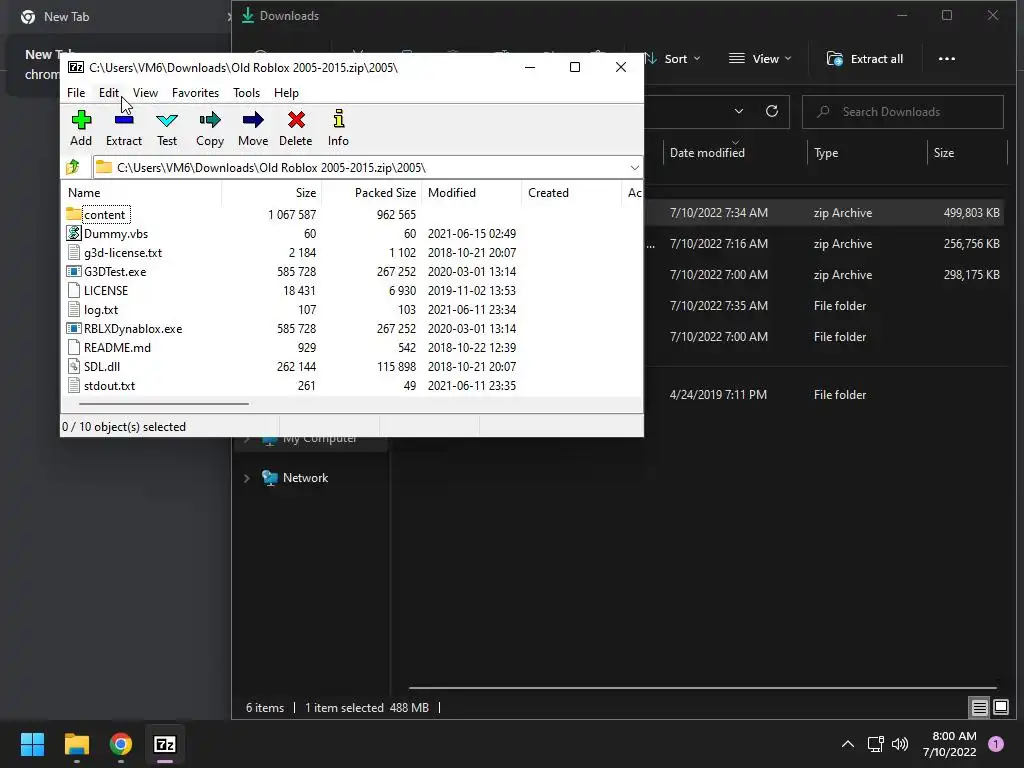The image size is (1024, 768).
Task: Click the 7-Zip taskbar icon
Action: tap(165, 744)
